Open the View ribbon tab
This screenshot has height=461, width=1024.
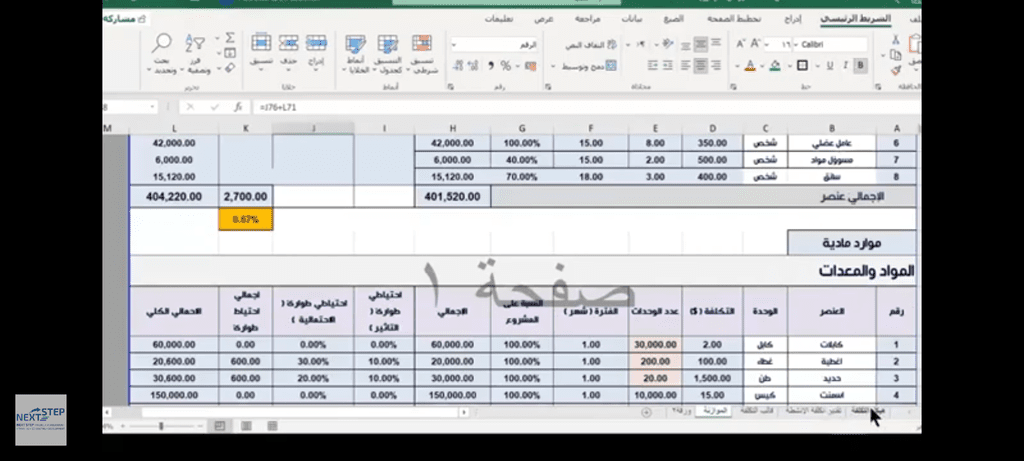(x=543, y=19)
